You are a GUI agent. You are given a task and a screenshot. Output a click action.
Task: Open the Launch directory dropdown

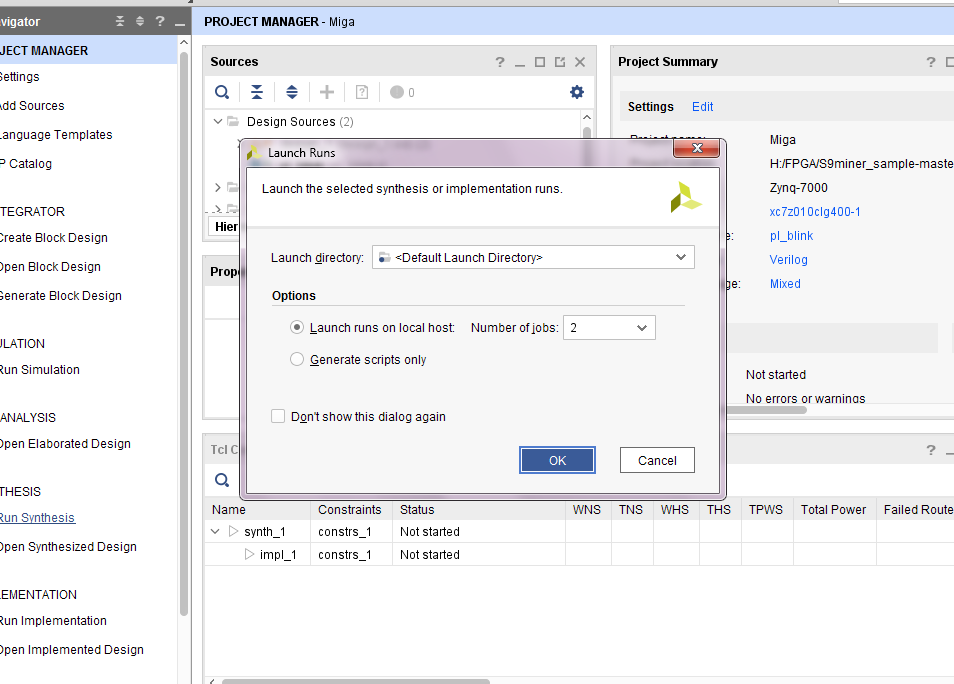coord(681,257)
